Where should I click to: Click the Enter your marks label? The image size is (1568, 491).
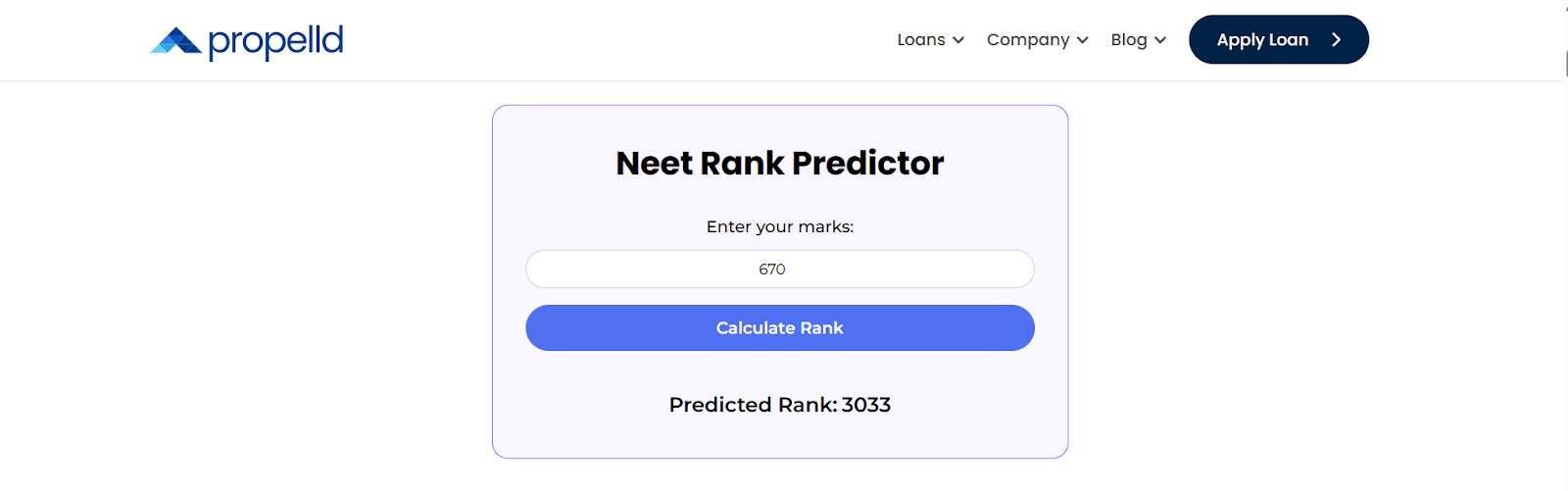point(780,226)
